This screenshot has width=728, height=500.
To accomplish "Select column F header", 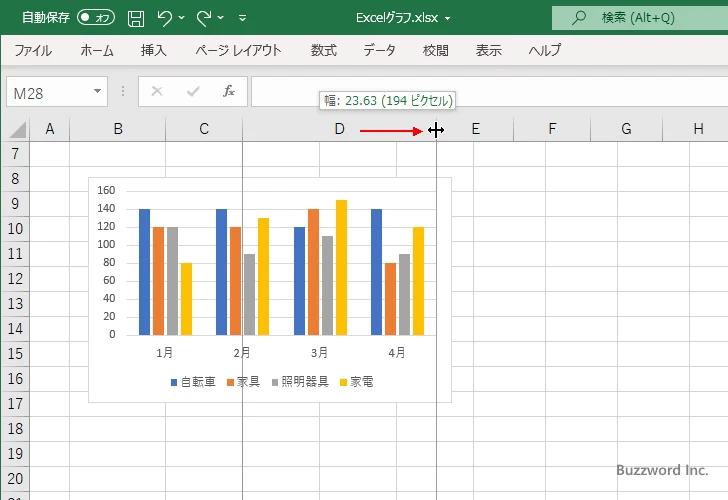I will click(552, 129).
